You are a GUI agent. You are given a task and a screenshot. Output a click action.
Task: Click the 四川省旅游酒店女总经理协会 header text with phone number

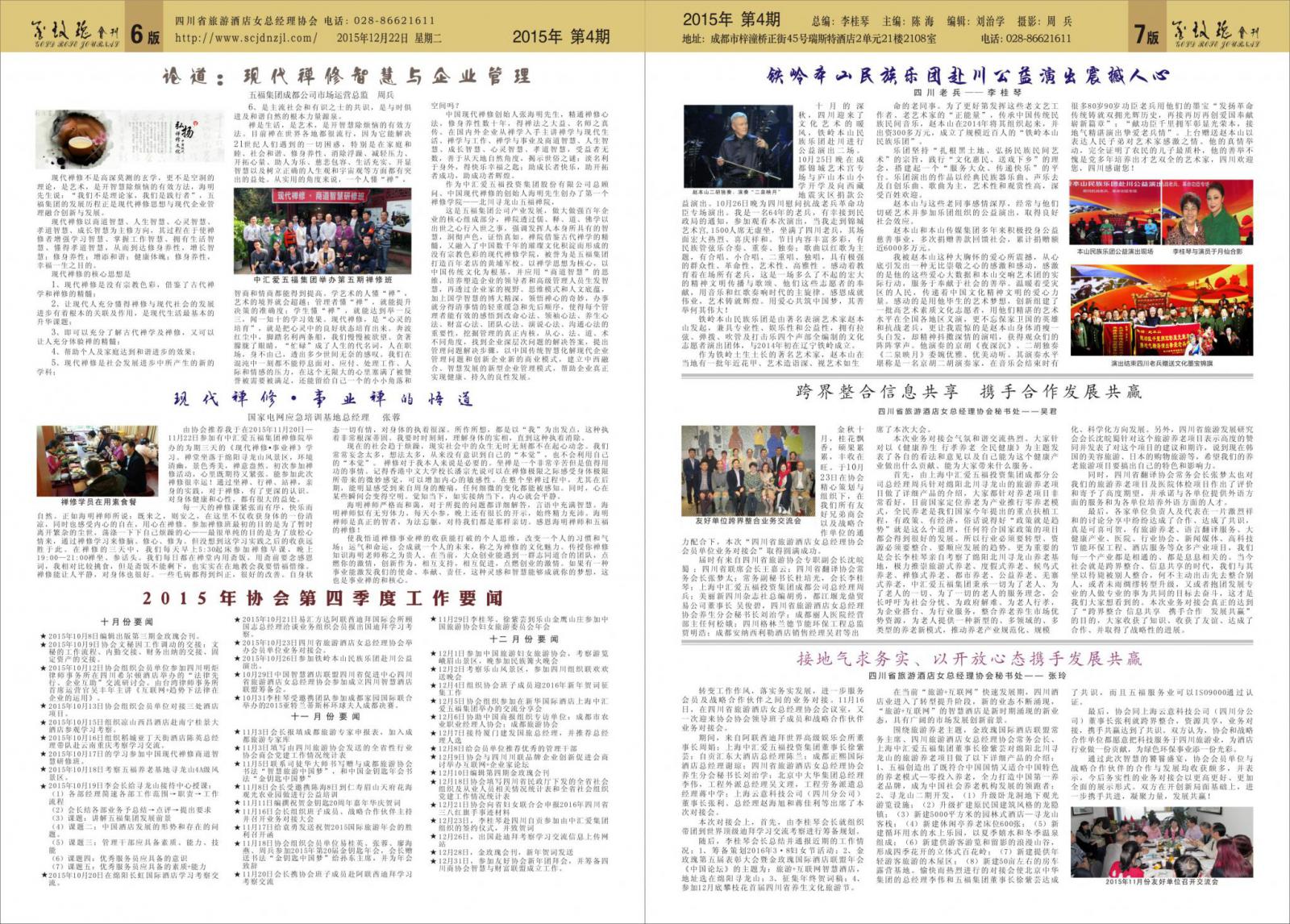click(305, 20)
